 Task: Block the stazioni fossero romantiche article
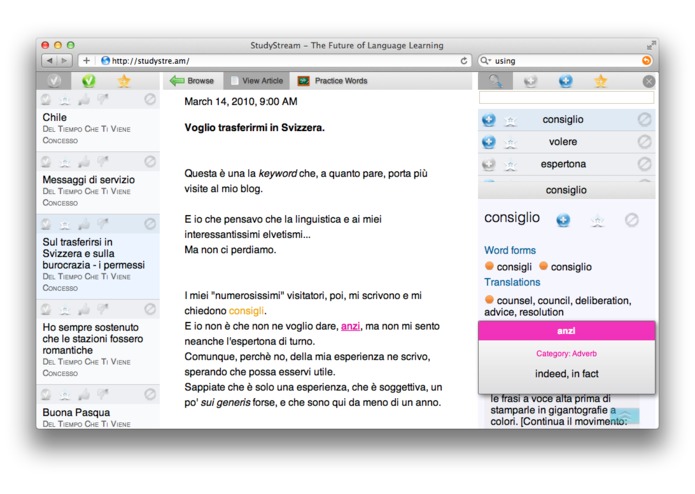tap(150, 309)
